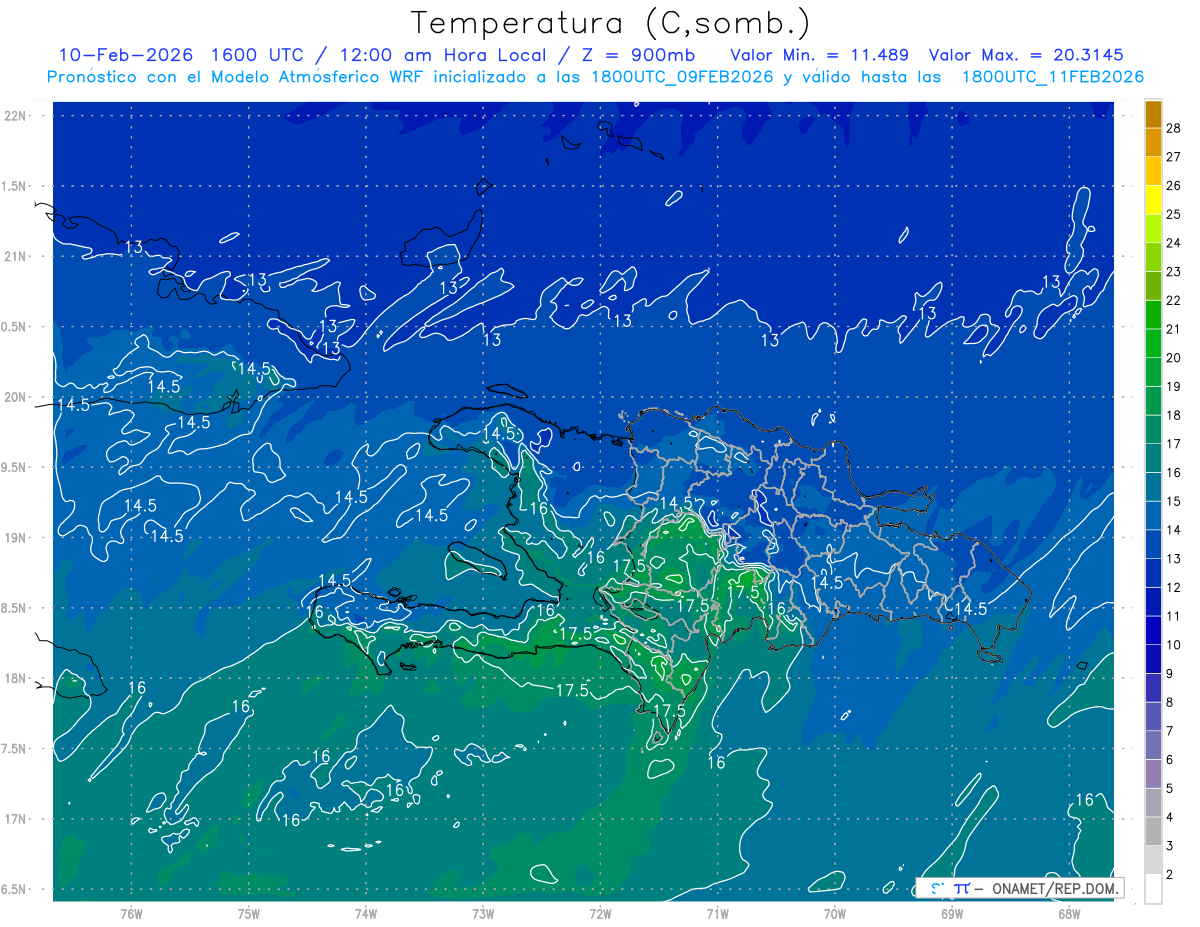Click the '2' value on the color legend
The image size is (1200, 927).
(1170, 875)
